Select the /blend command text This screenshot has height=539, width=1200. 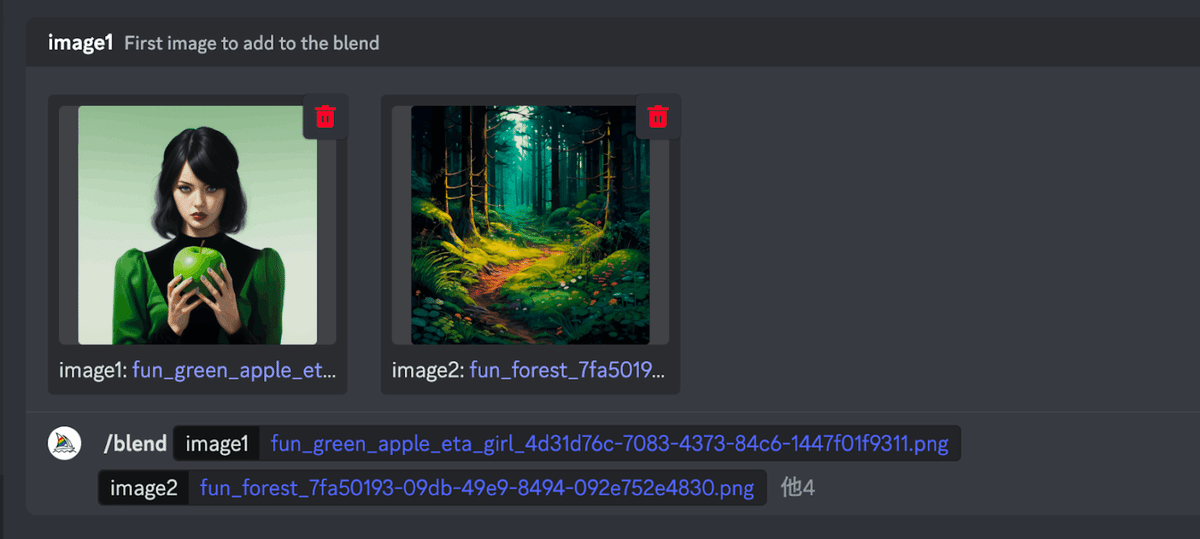(135, 444)
